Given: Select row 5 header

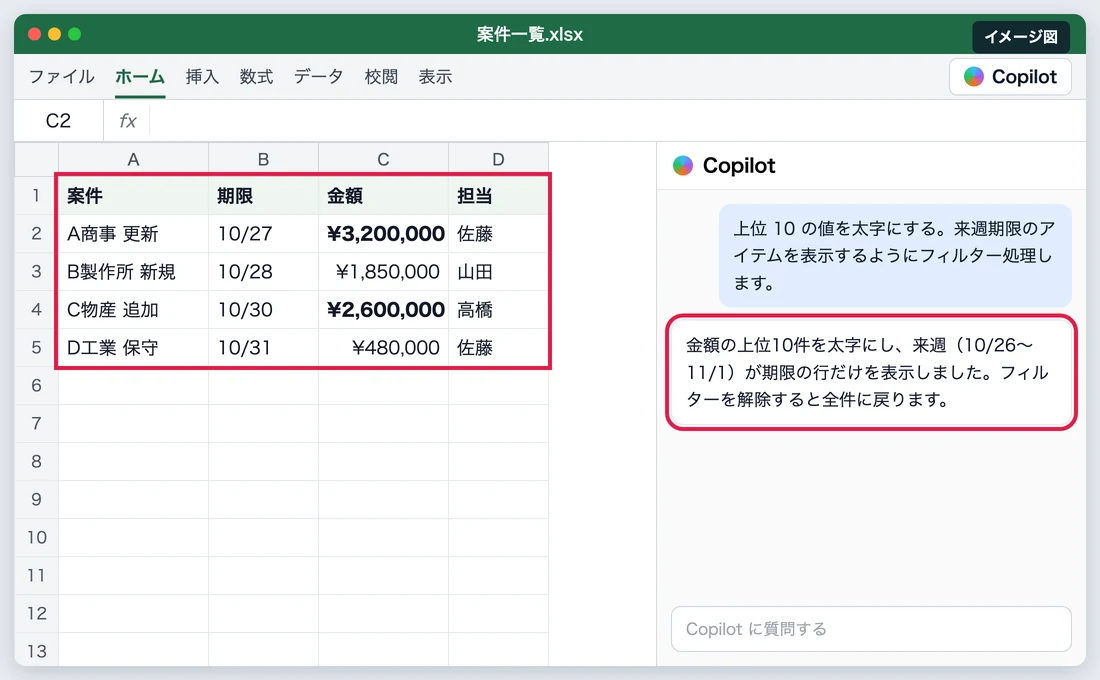Looking at the screenshot, I should point(36,347).
